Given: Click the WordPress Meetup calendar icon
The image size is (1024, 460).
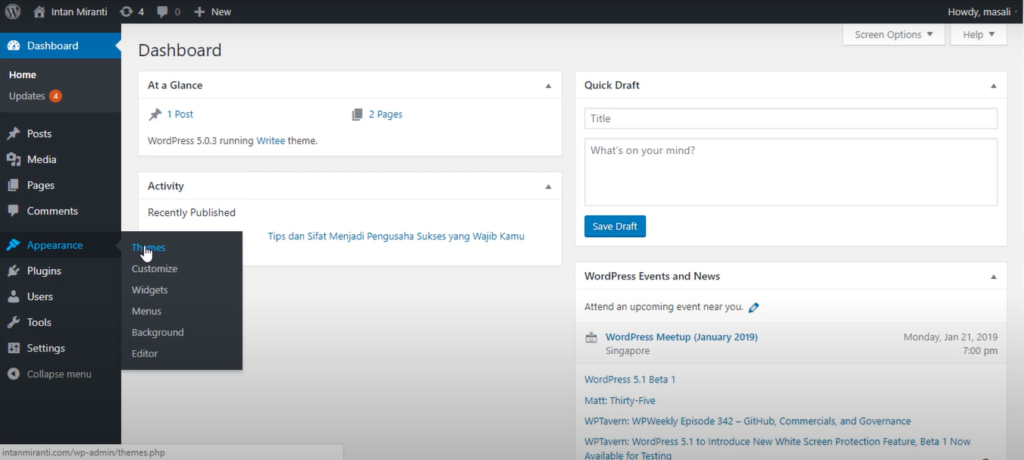Looking at the screenshot, I should point(591,338).
